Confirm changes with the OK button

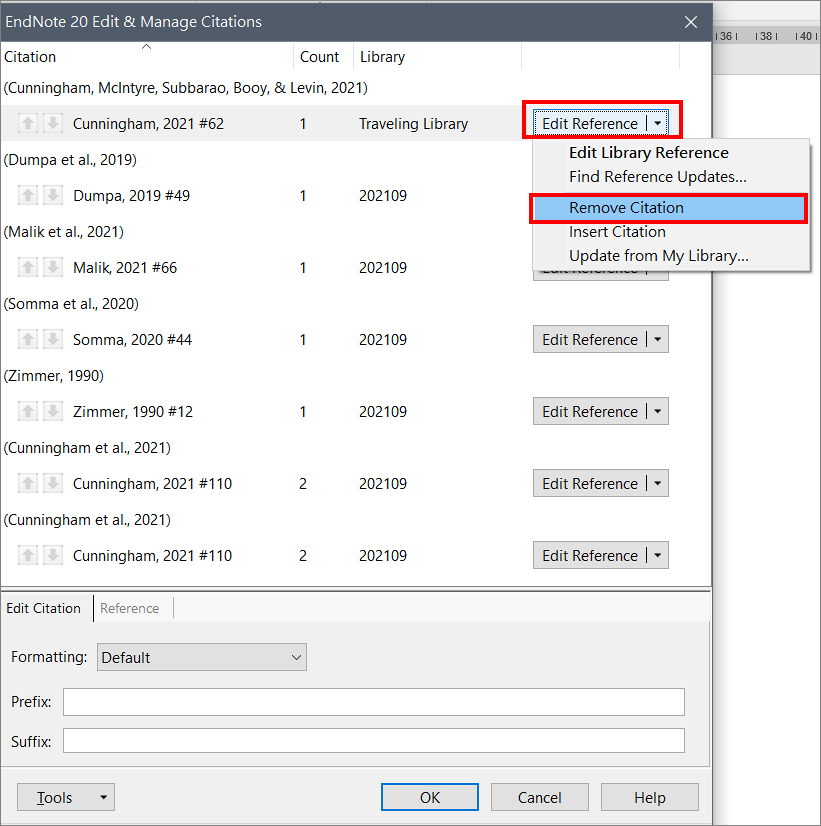pos(430,797)
